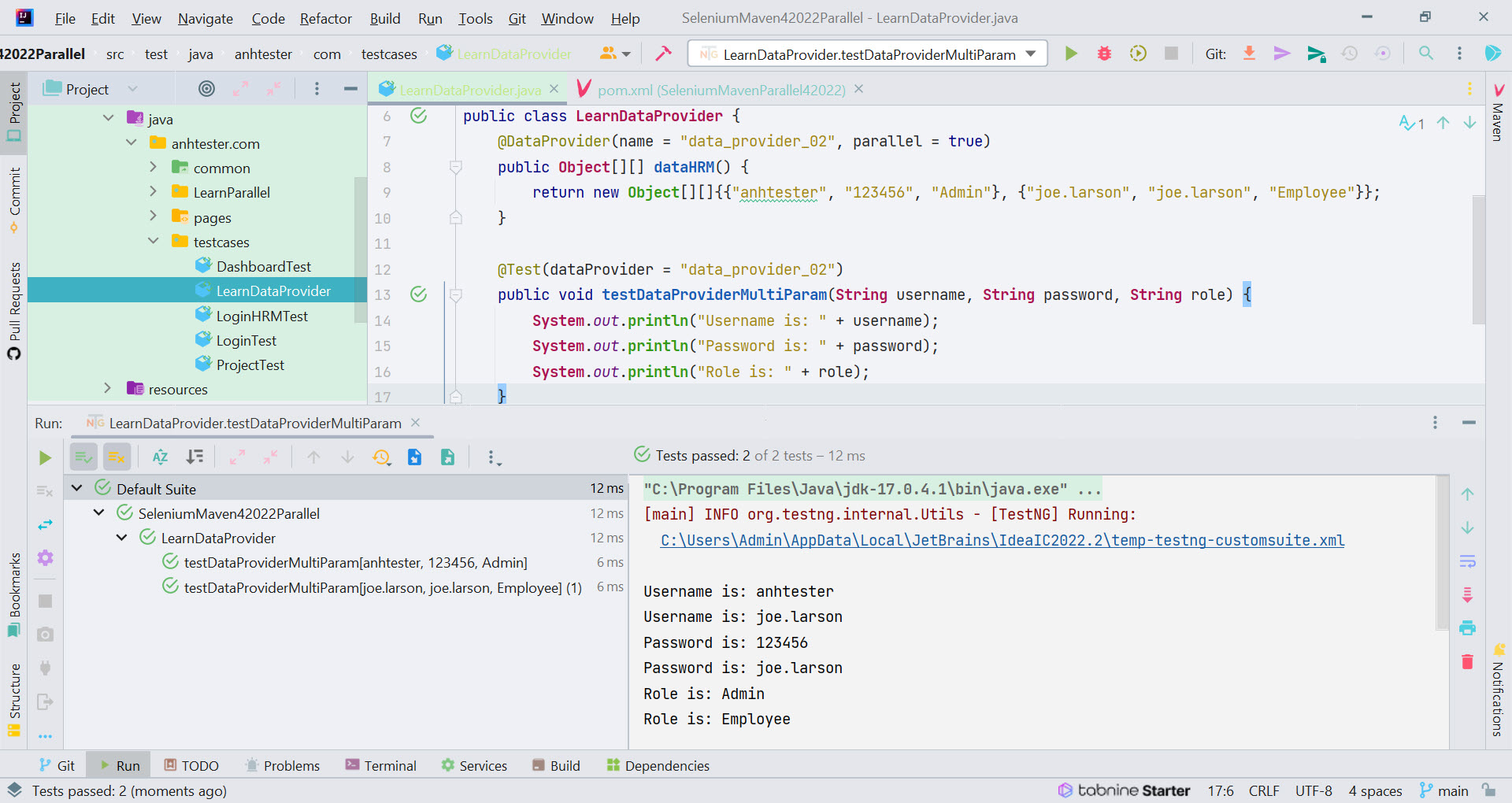Click inspection warnings widget in editor
The width and height of the screenshot is (1512, 803).
(1411, 123)
